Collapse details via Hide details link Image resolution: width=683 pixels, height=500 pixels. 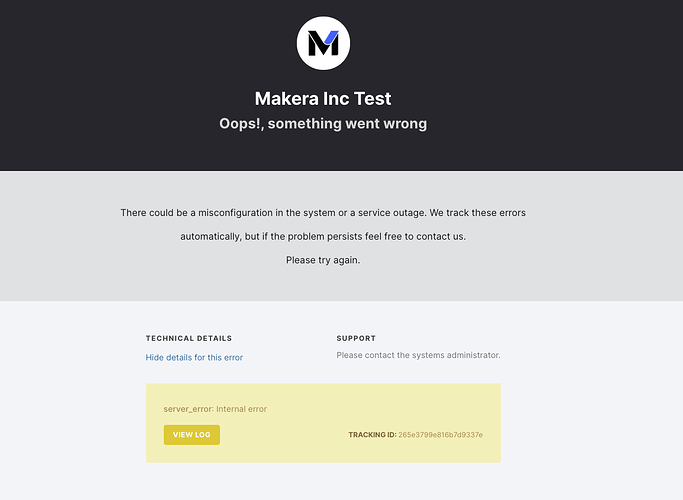pyautogui.click(x=194, y=357)
